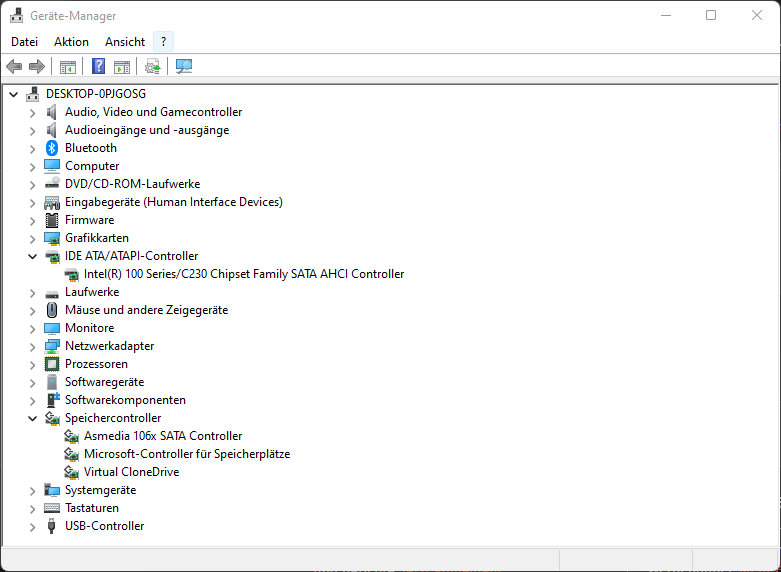
Task: Click the Netzwerkadapter network icon
Action: [x=52, y=346]
